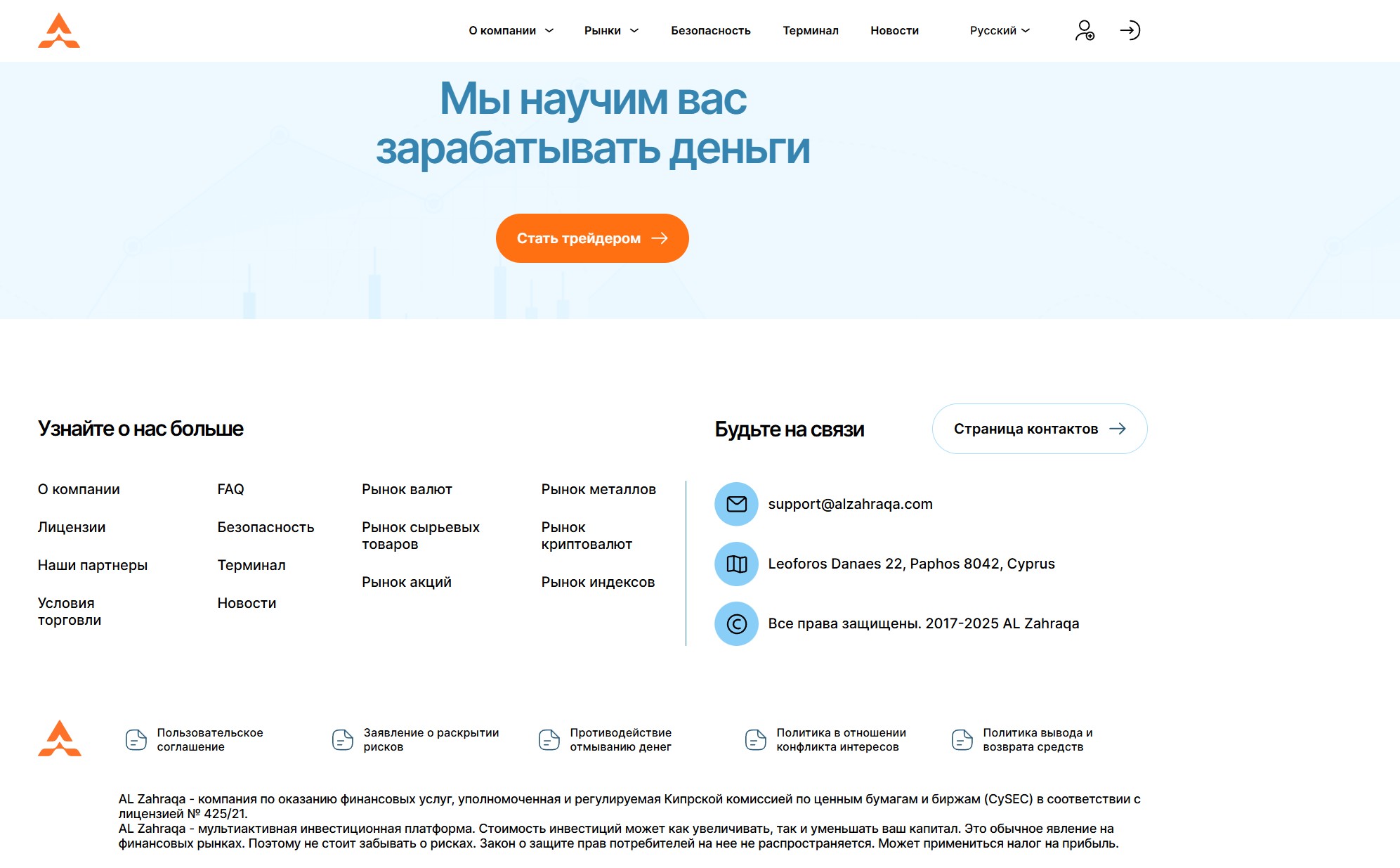Click the document icon beside Заявление о раскрытии рисков
1400x868 pixels.
(x=343, y=739)
